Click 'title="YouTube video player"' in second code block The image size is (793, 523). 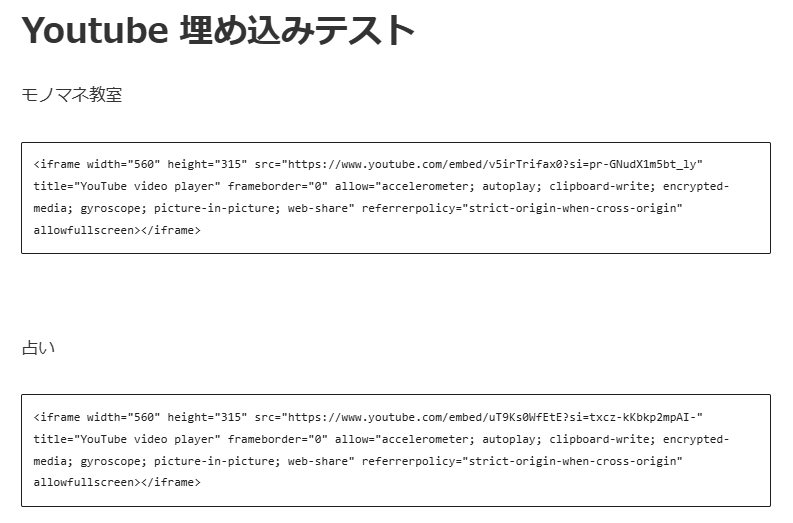coord(127,439)
